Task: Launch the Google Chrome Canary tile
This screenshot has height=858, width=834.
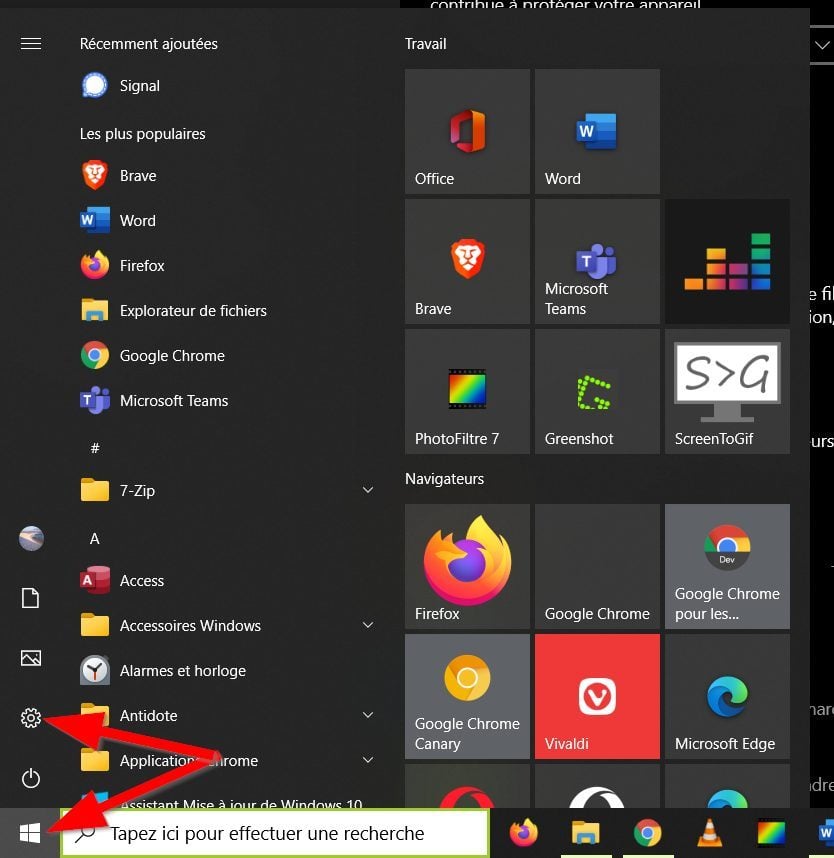Action: pyautogui.click(x=467, y=697)
